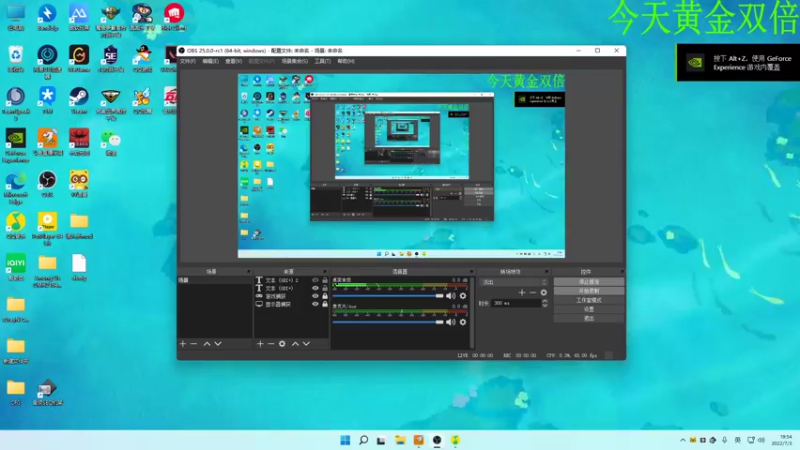Increase transition duration with up stepper arrow
This screenshot has width=800, height=450.
(x=545, y=301)
